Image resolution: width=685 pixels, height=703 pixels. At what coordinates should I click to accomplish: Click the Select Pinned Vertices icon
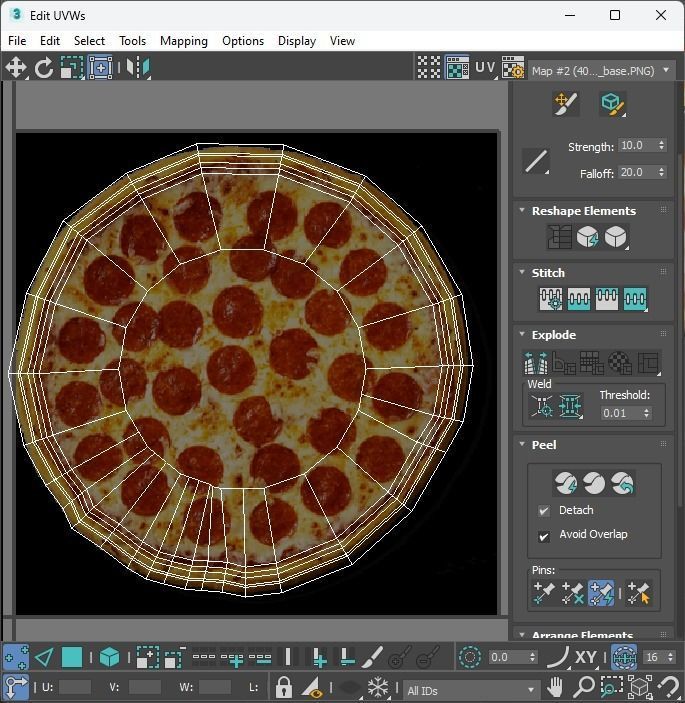pyautogui.click(x=638, y=593)
